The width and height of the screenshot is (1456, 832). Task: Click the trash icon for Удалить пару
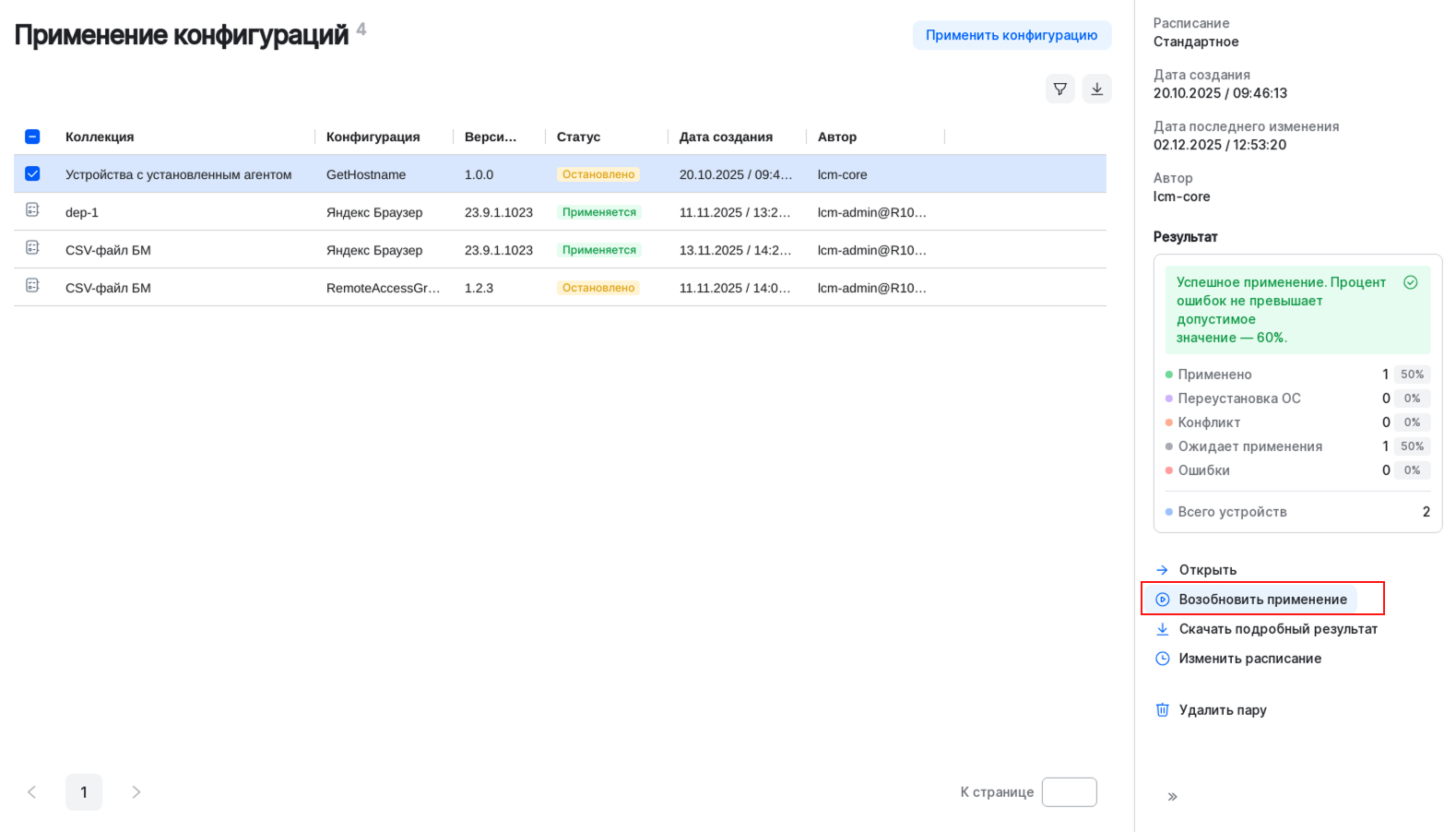(1162, 709)
